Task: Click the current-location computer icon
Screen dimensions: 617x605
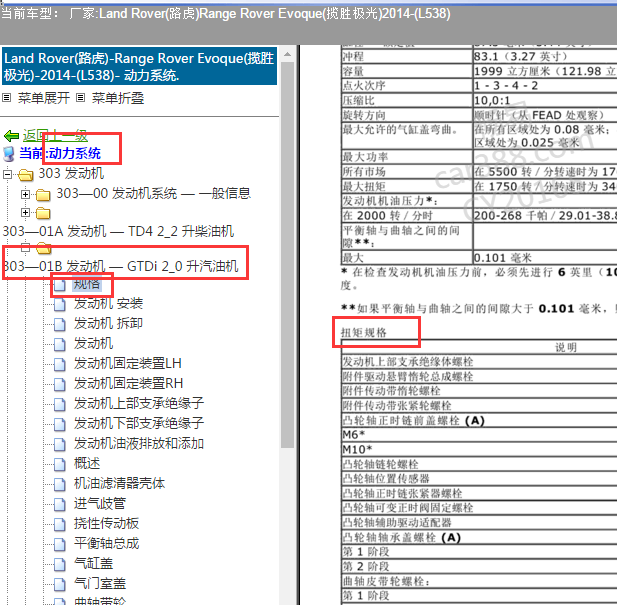Action: point(9,154)
